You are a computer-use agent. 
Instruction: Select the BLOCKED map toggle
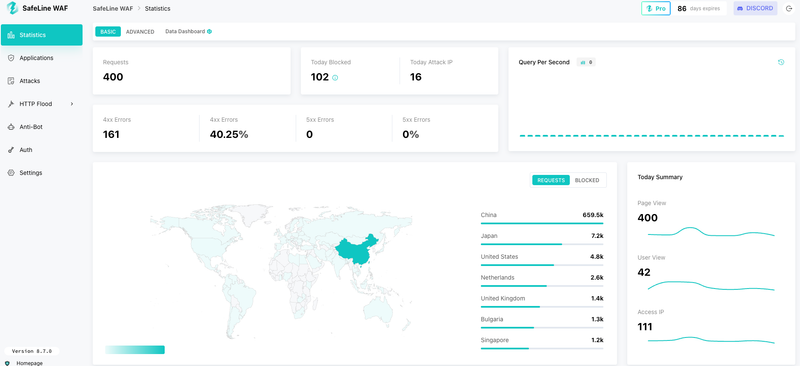point(587,180)
